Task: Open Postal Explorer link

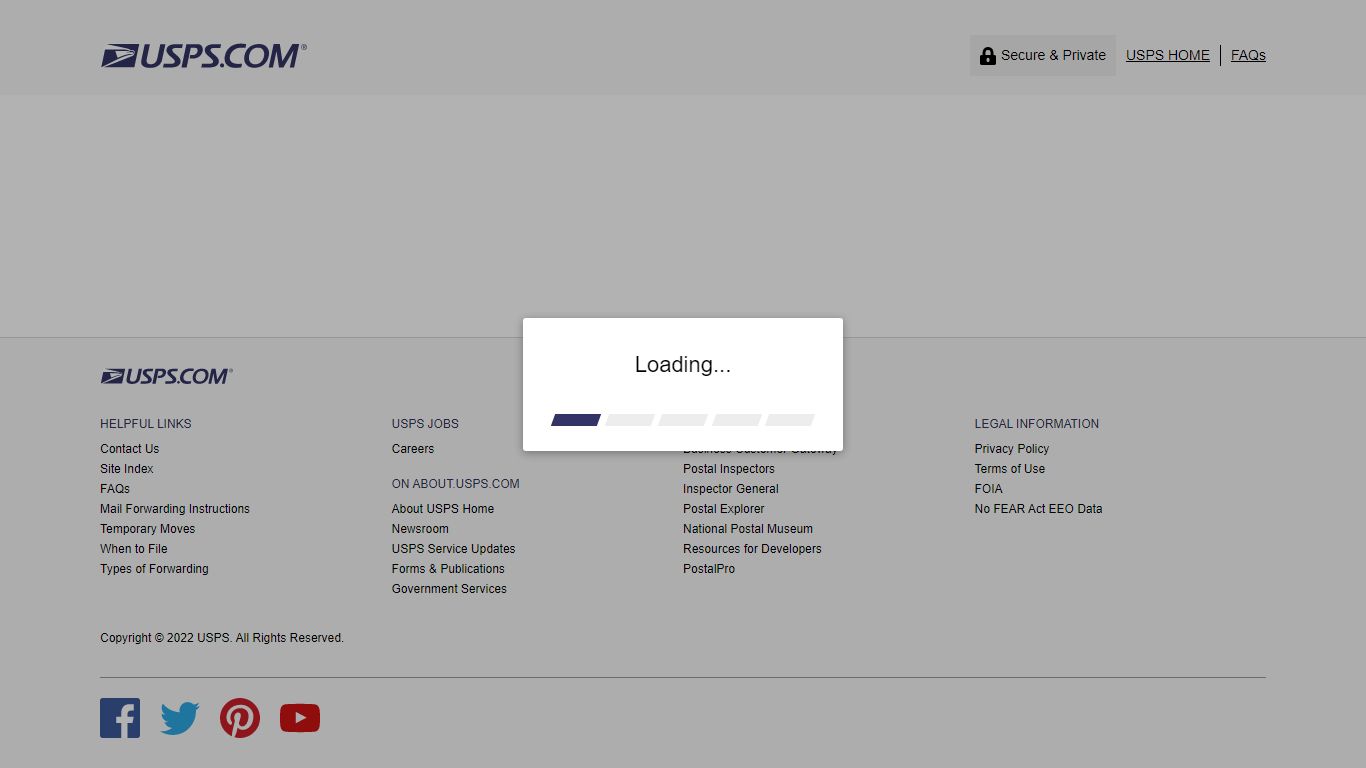Action: point(724,509)
